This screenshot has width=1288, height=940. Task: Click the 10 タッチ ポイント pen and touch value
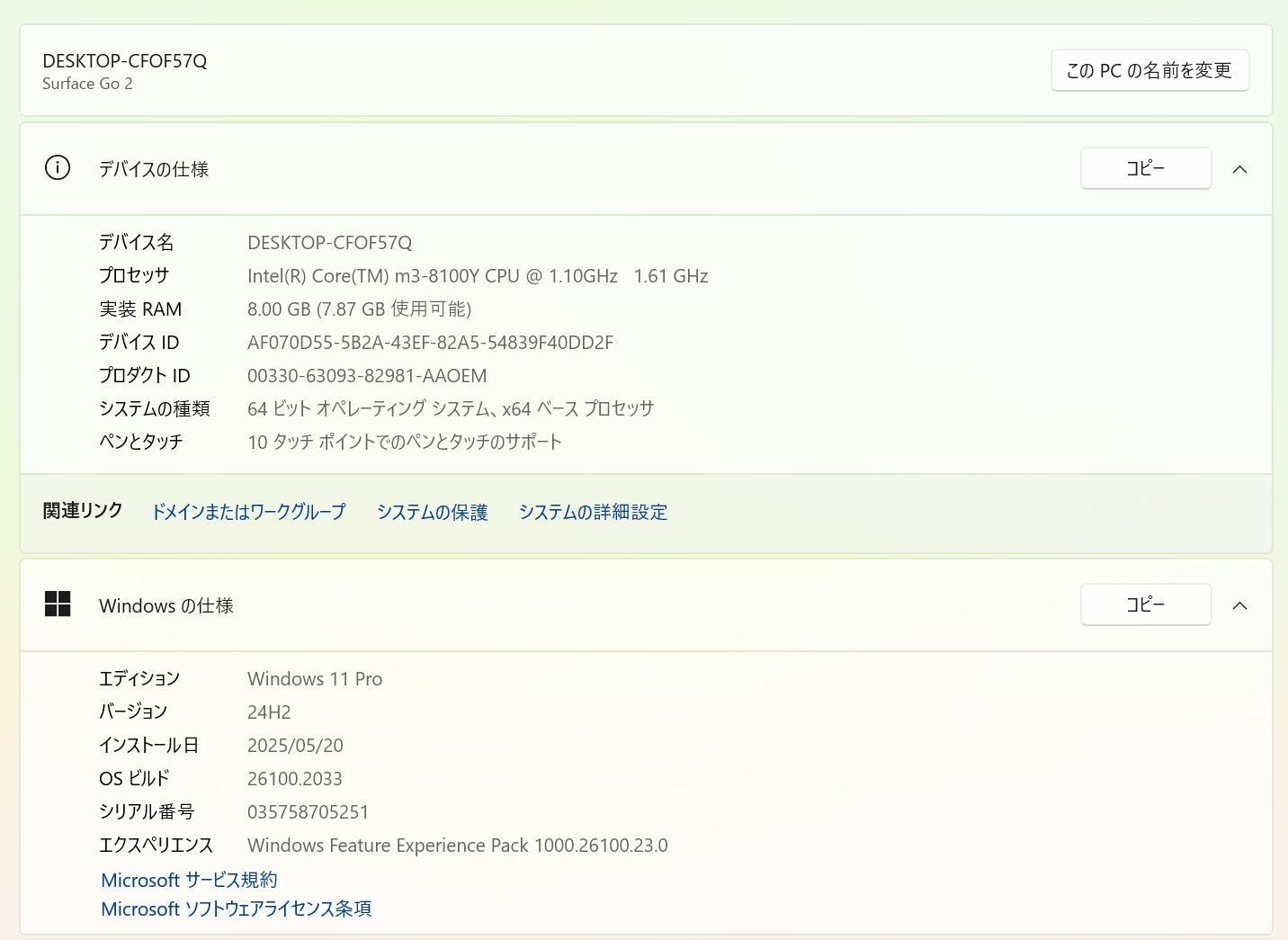pos(405,442)
